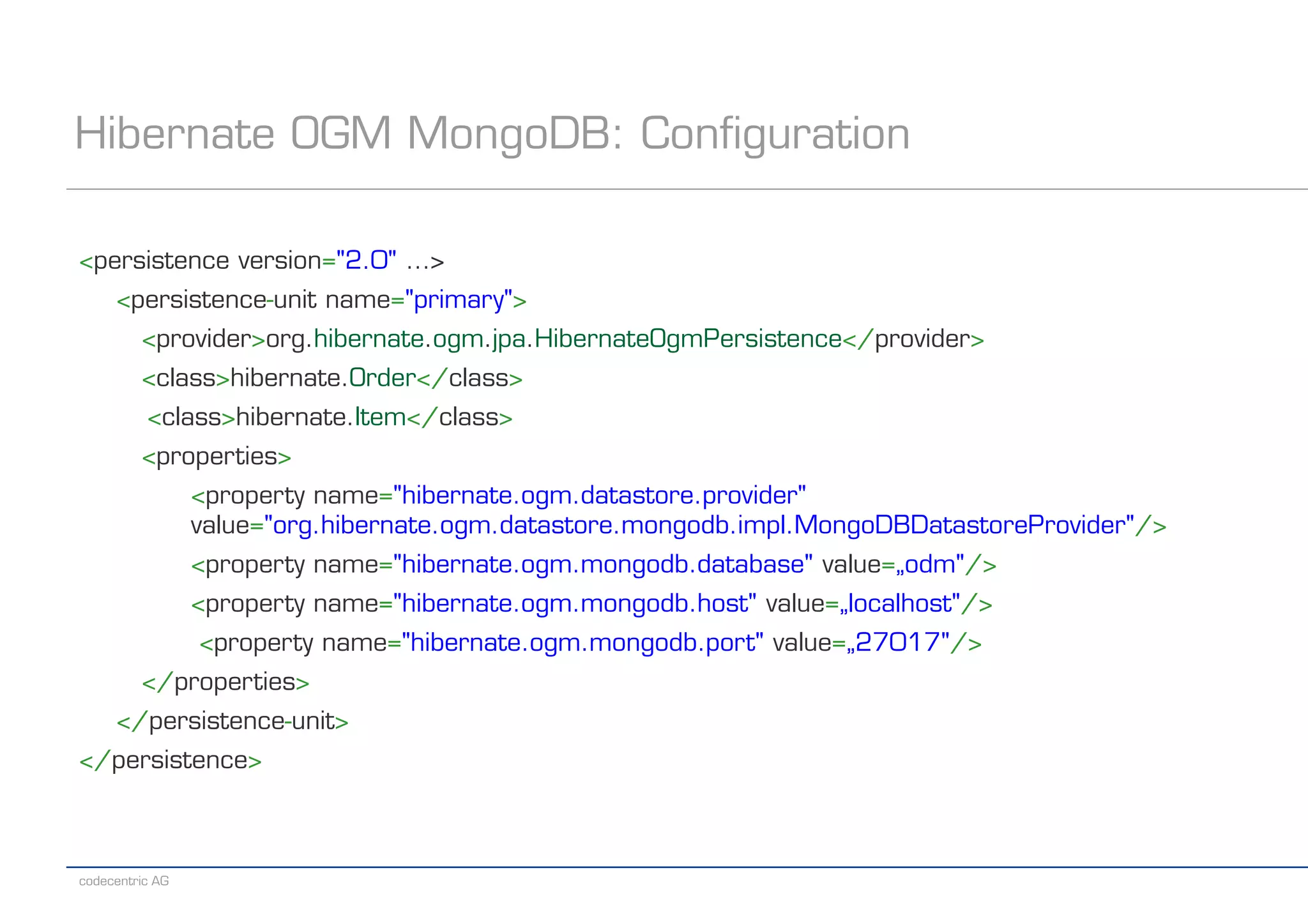Click the opening properties tag

coord(217,457)
